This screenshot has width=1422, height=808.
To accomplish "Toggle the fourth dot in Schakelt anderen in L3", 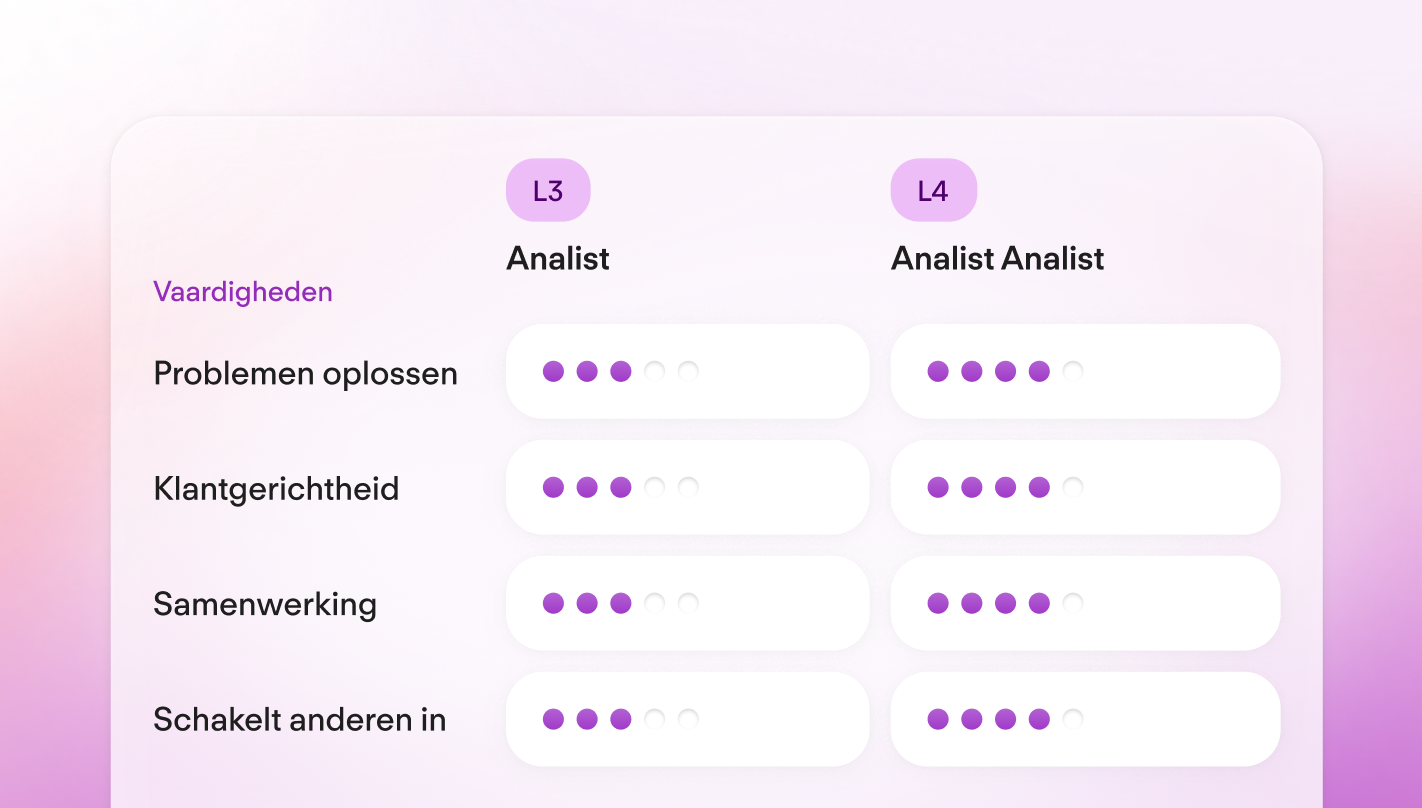I will pyautogui.click(x=655, y=719).
